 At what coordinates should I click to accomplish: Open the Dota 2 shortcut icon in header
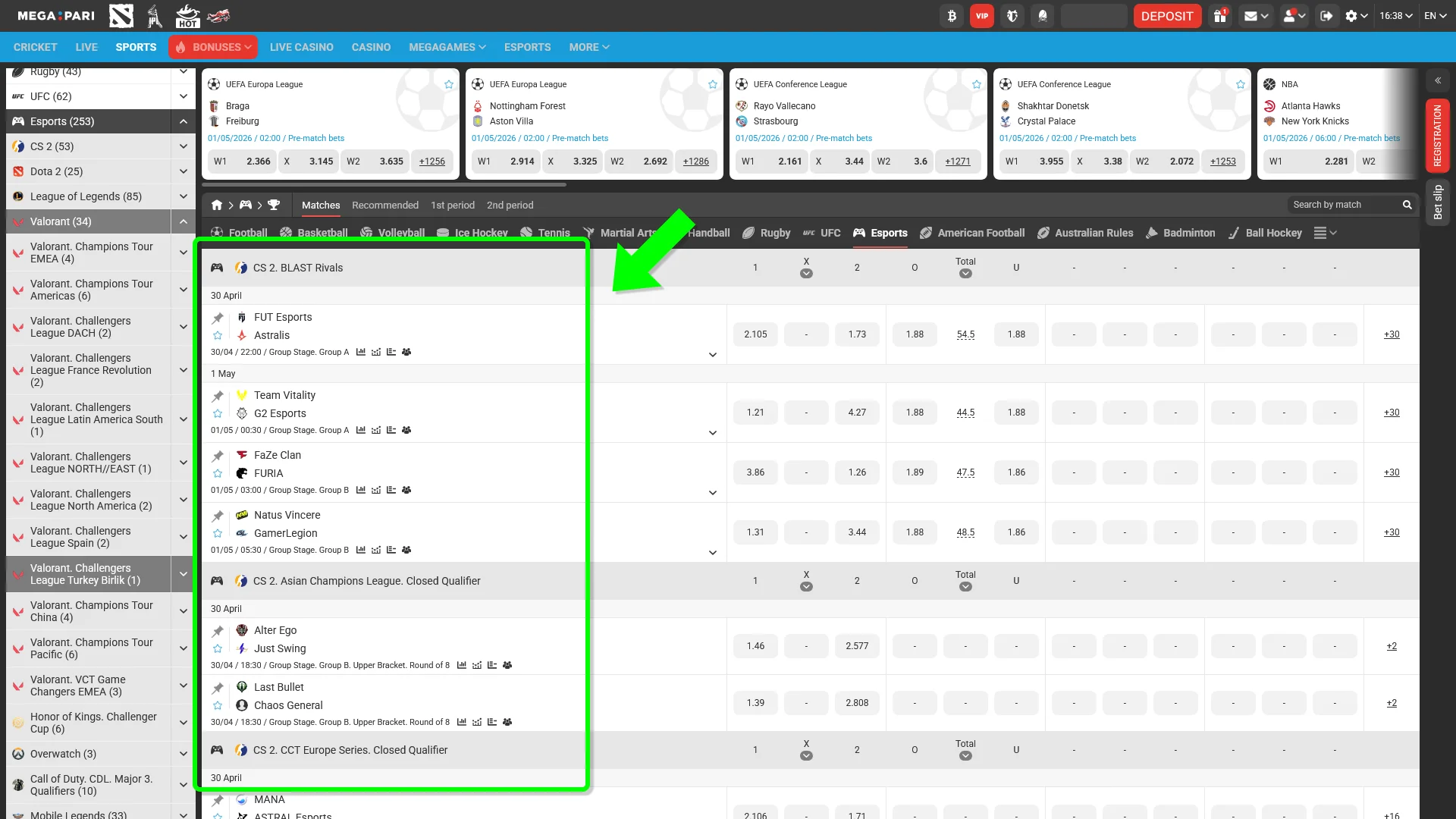click(x=121, y=16)
